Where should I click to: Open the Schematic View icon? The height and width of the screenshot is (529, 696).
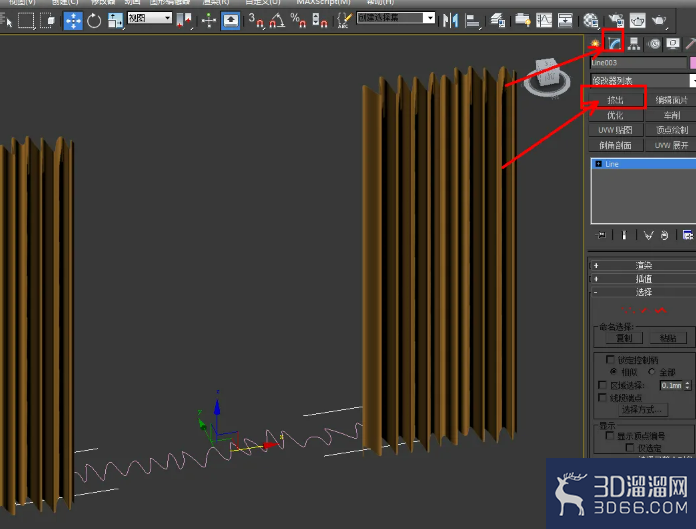[x=565, y=21]
